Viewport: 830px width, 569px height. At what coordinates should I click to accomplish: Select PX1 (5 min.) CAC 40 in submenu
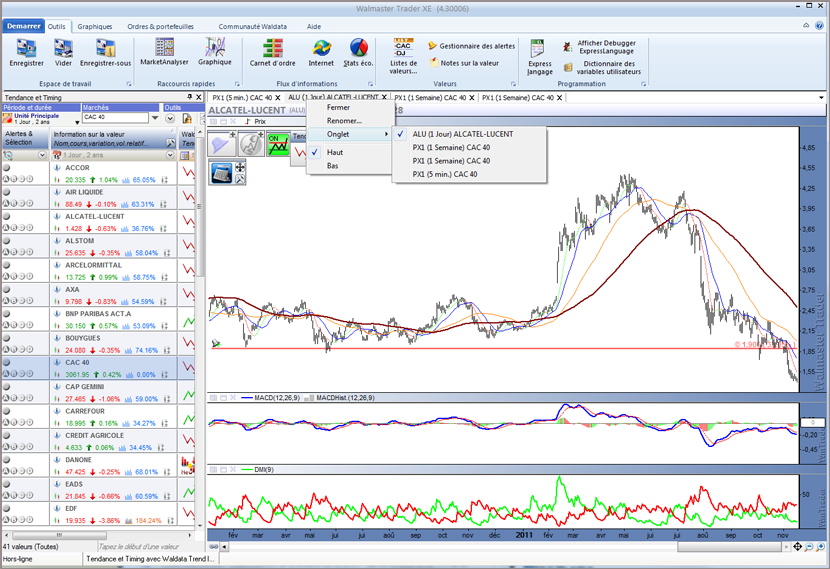click(x=445, y=174)
